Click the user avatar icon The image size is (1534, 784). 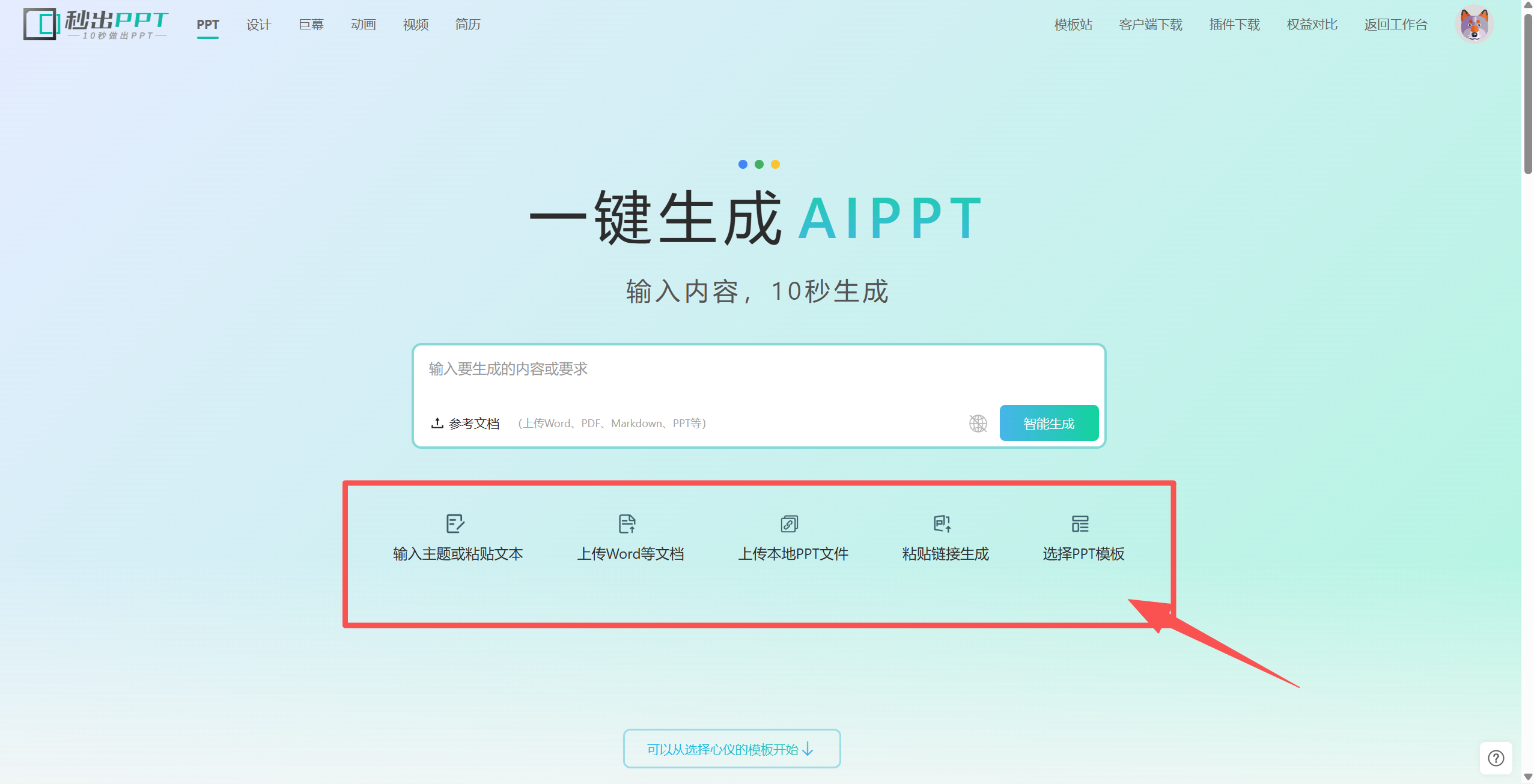tap(1474, 25)
